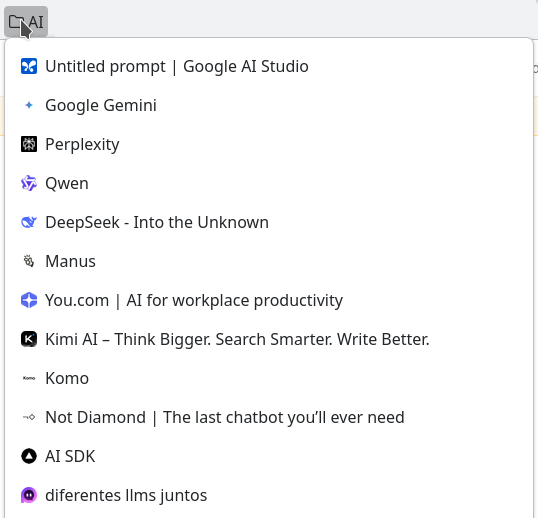Select the Qwen bookmark
The image size is (538, 518).
click(x=269, y=183)
